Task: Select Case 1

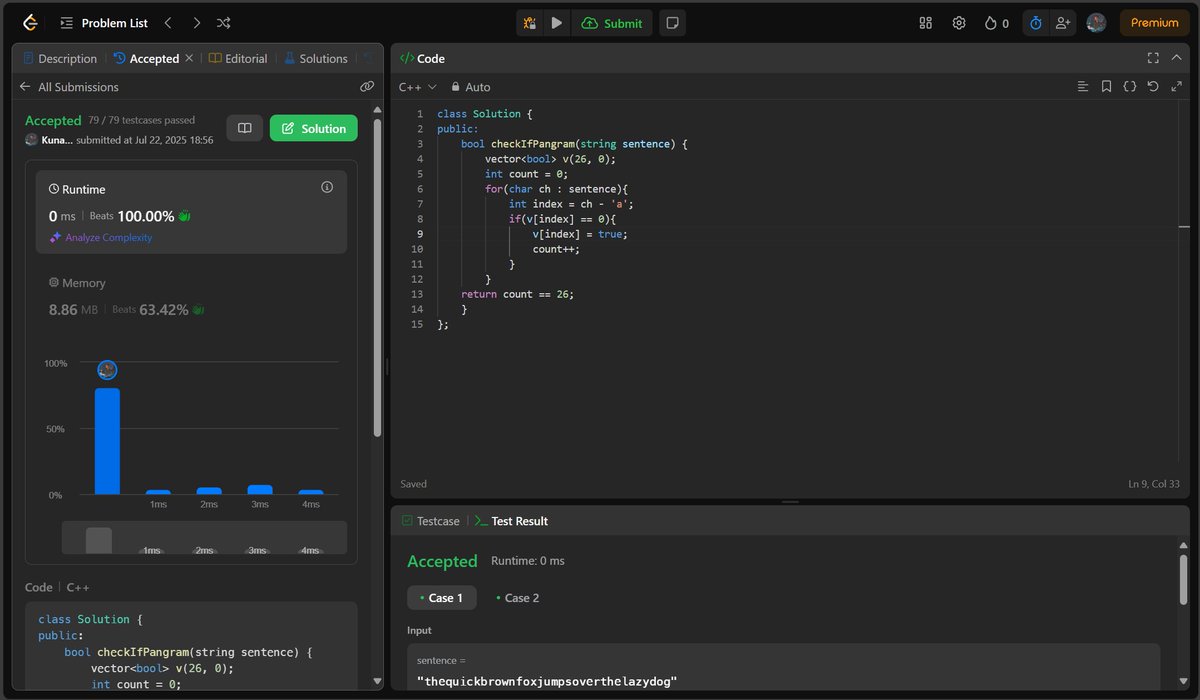Action: click(441, 598)
